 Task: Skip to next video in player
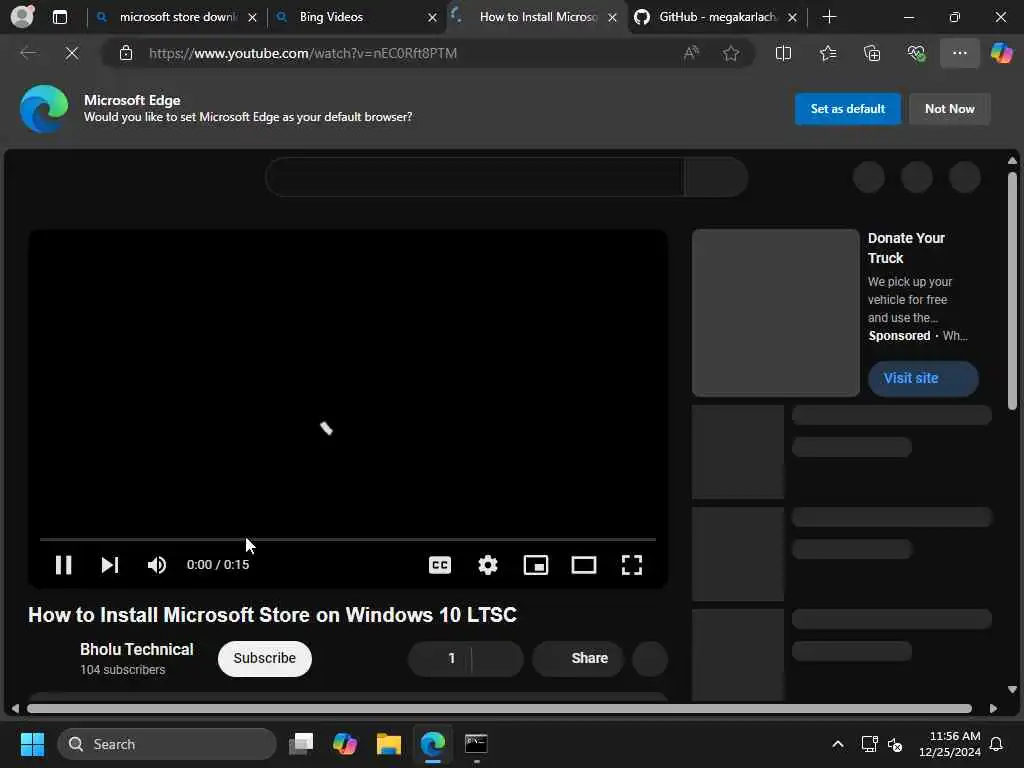point(110,565)
